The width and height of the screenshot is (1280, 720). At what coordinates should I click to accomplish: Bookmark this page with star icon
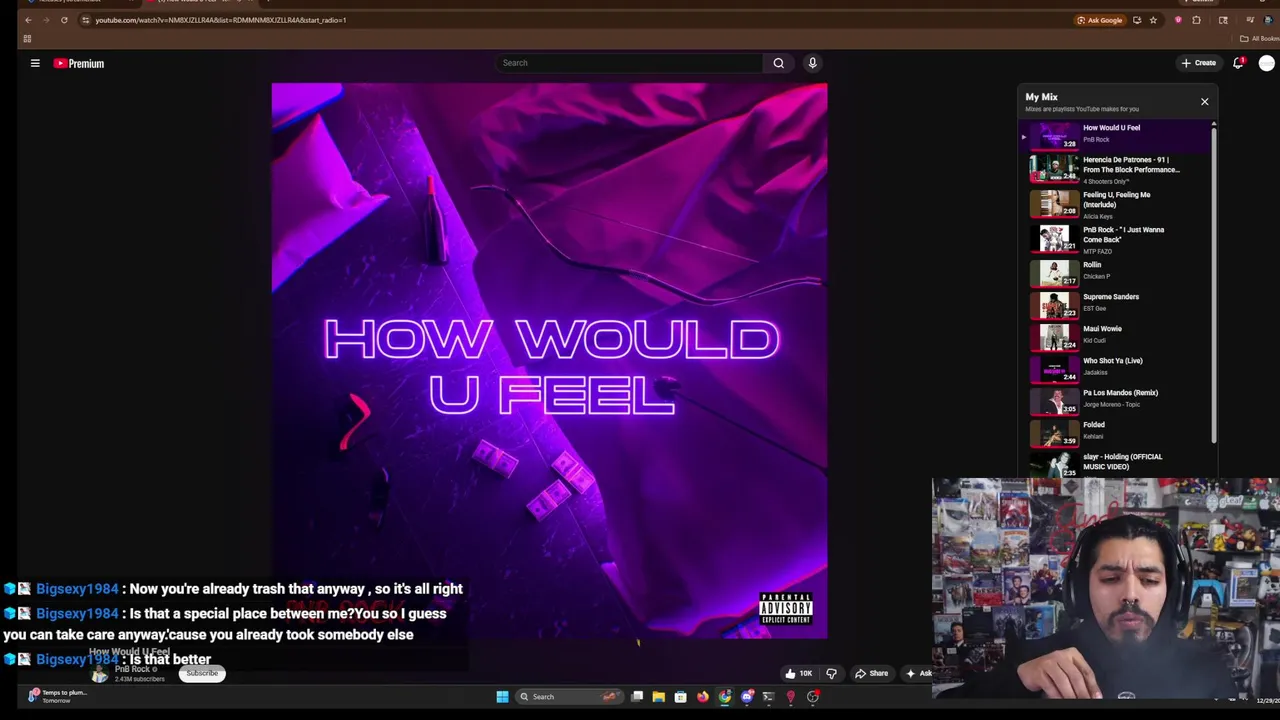1153,20
